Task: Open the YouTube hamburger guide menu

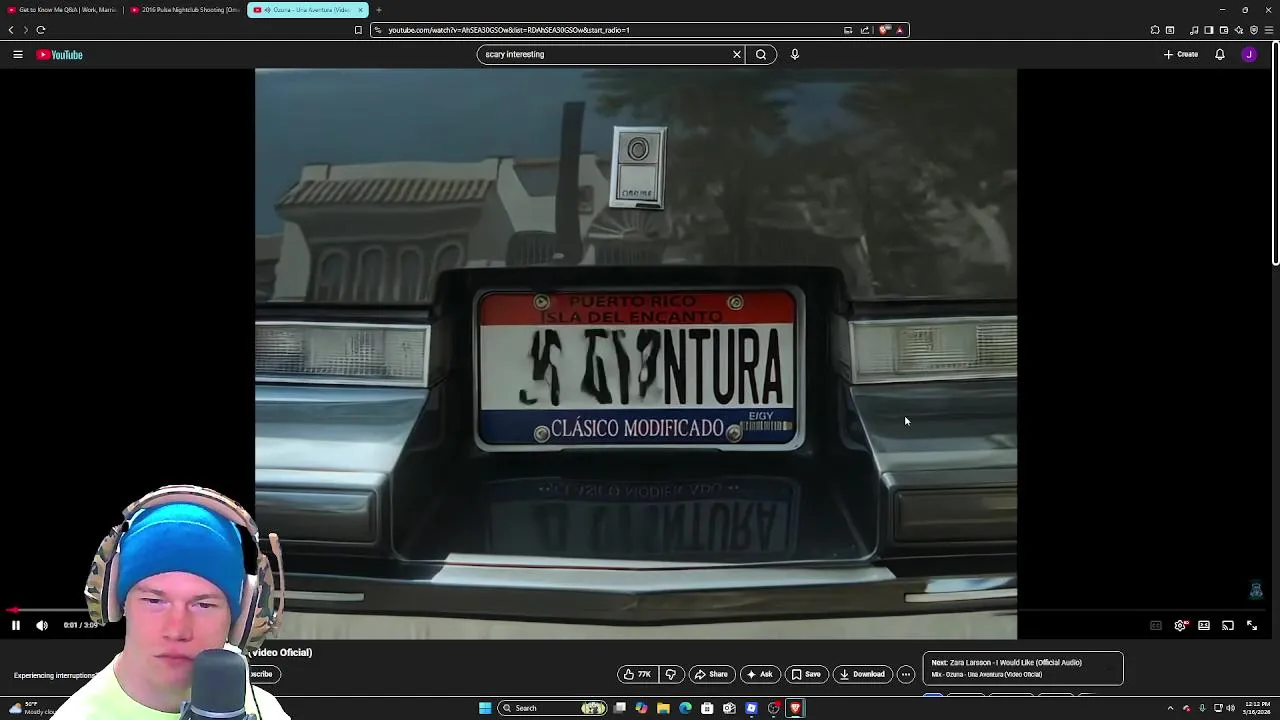Action: [18, 54]
